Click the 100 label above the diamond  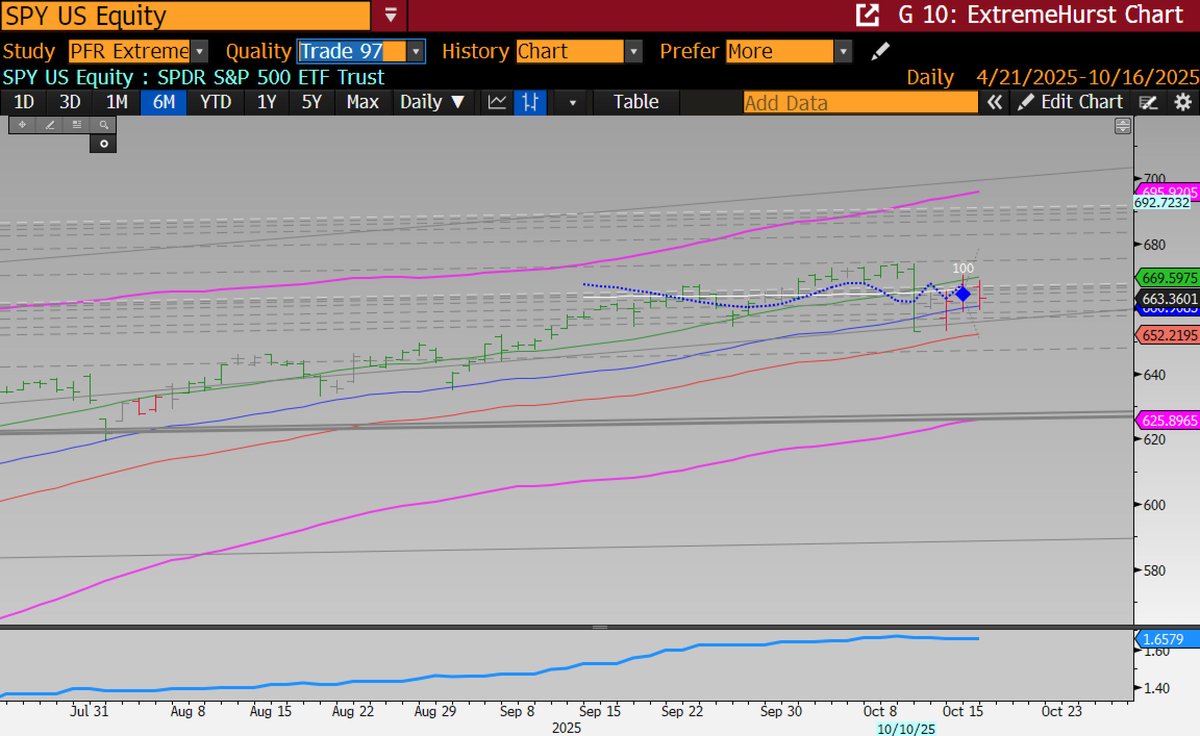[963, 268]
